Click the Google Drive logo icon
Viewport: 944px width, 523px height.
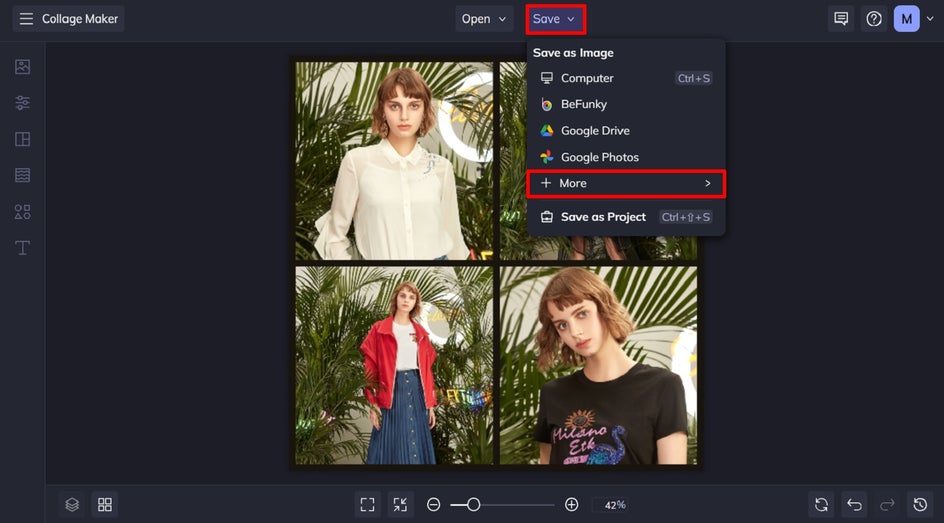pyautogui.click(x=547, y=131)
